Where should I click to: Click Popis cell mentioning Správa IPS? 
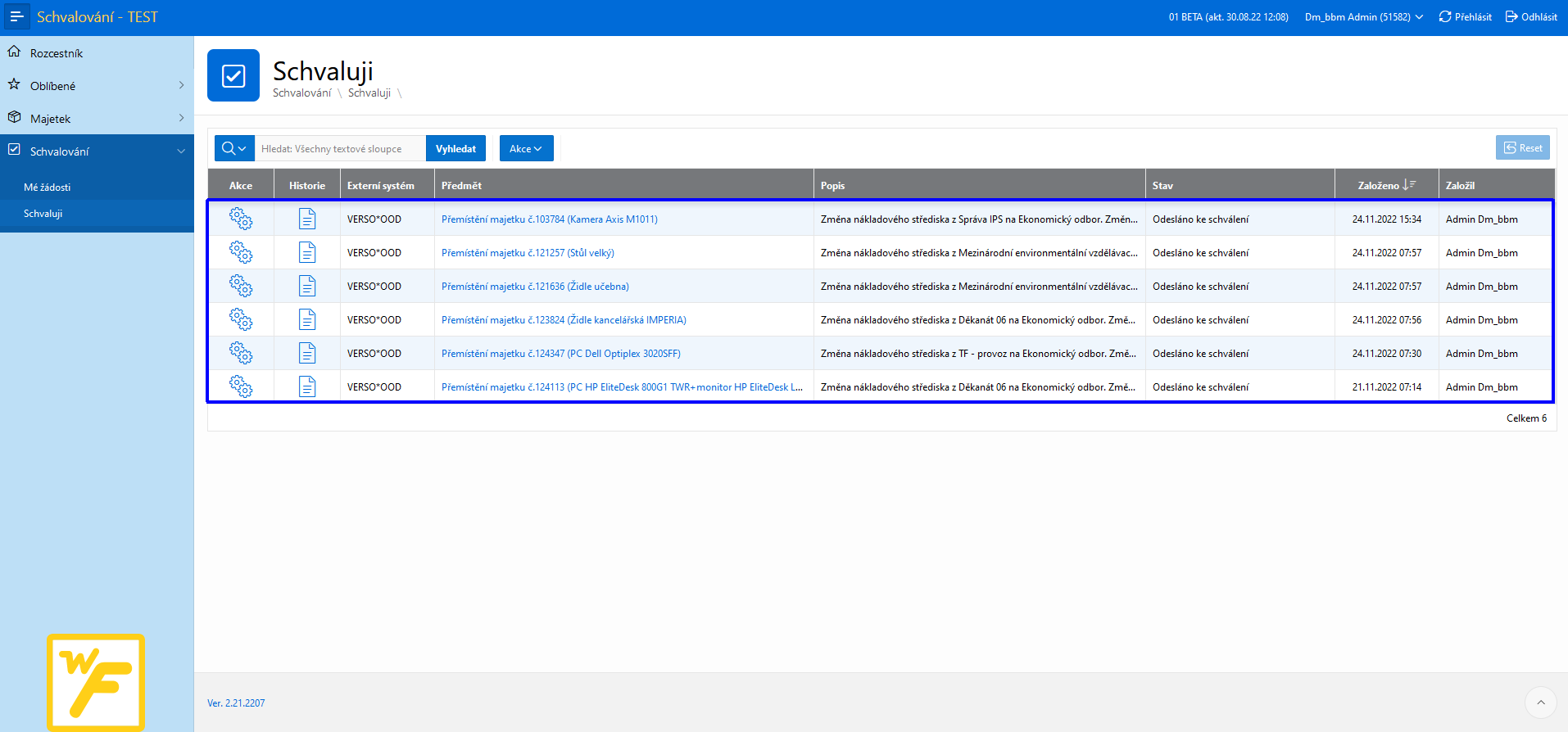click(979, 219)
